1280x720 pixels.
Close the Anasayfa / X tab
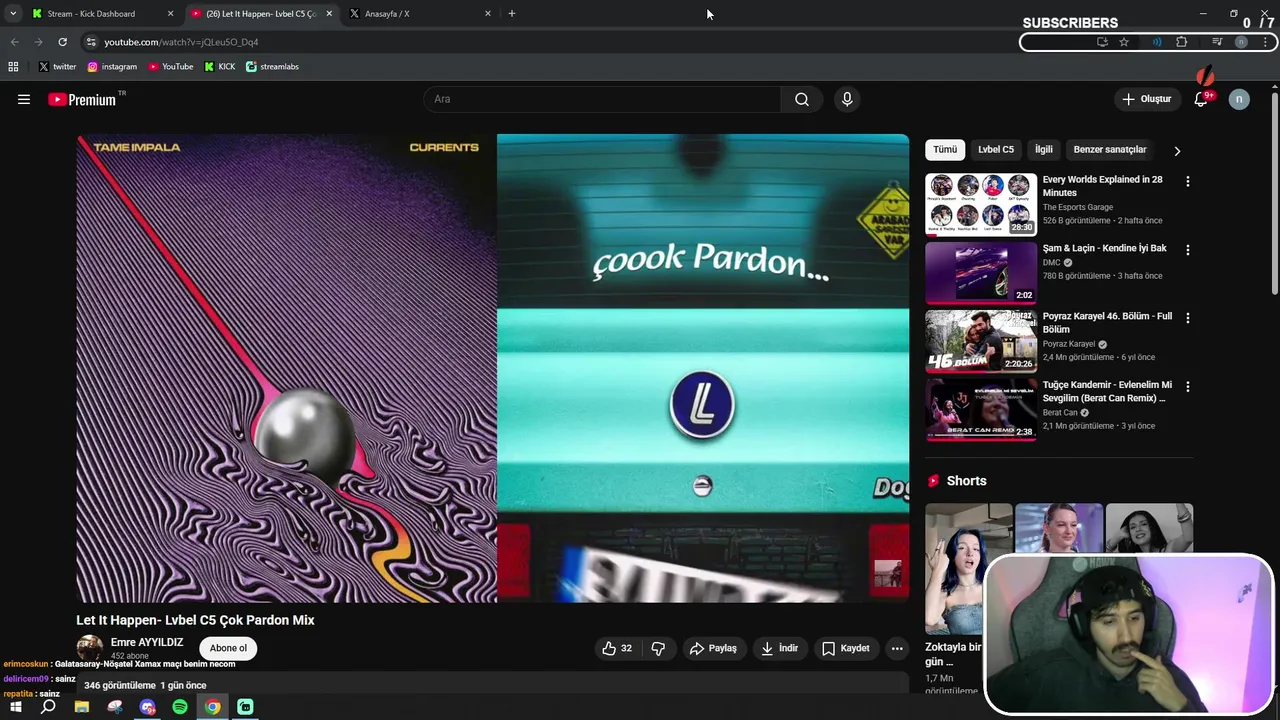[488, 14]
